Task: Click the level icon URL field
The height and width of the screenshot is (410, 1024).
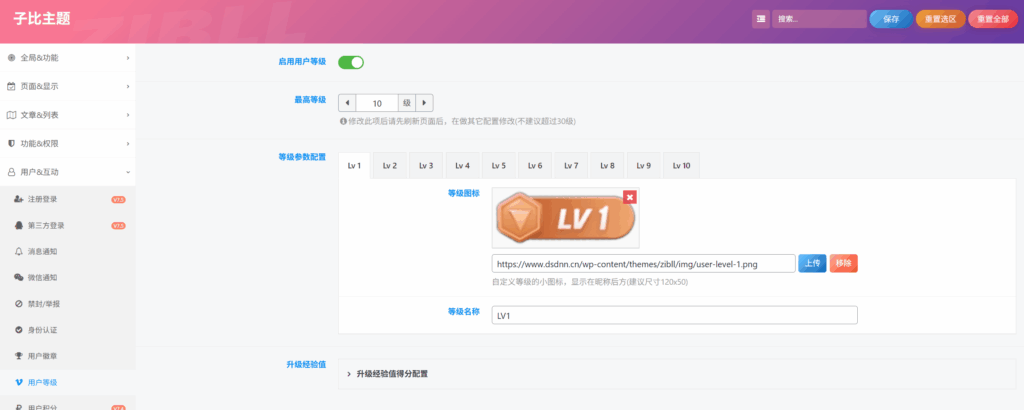Action: pyautogui.click(x=643, y=263)
